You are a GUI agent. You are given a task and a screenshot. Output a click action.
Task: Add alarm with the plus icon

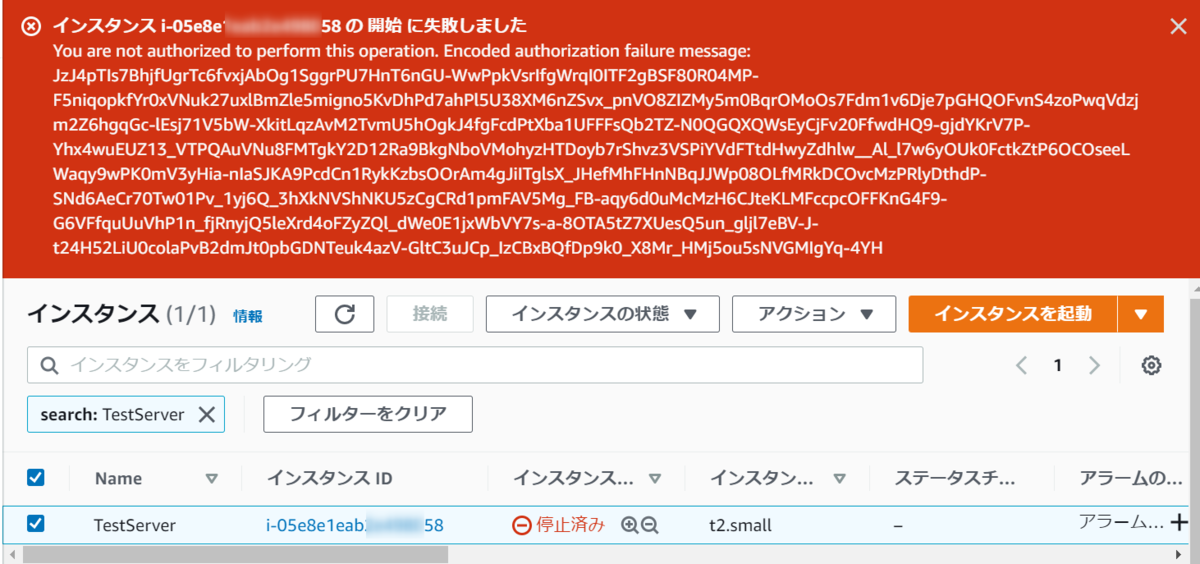(x=1179, y=522)
